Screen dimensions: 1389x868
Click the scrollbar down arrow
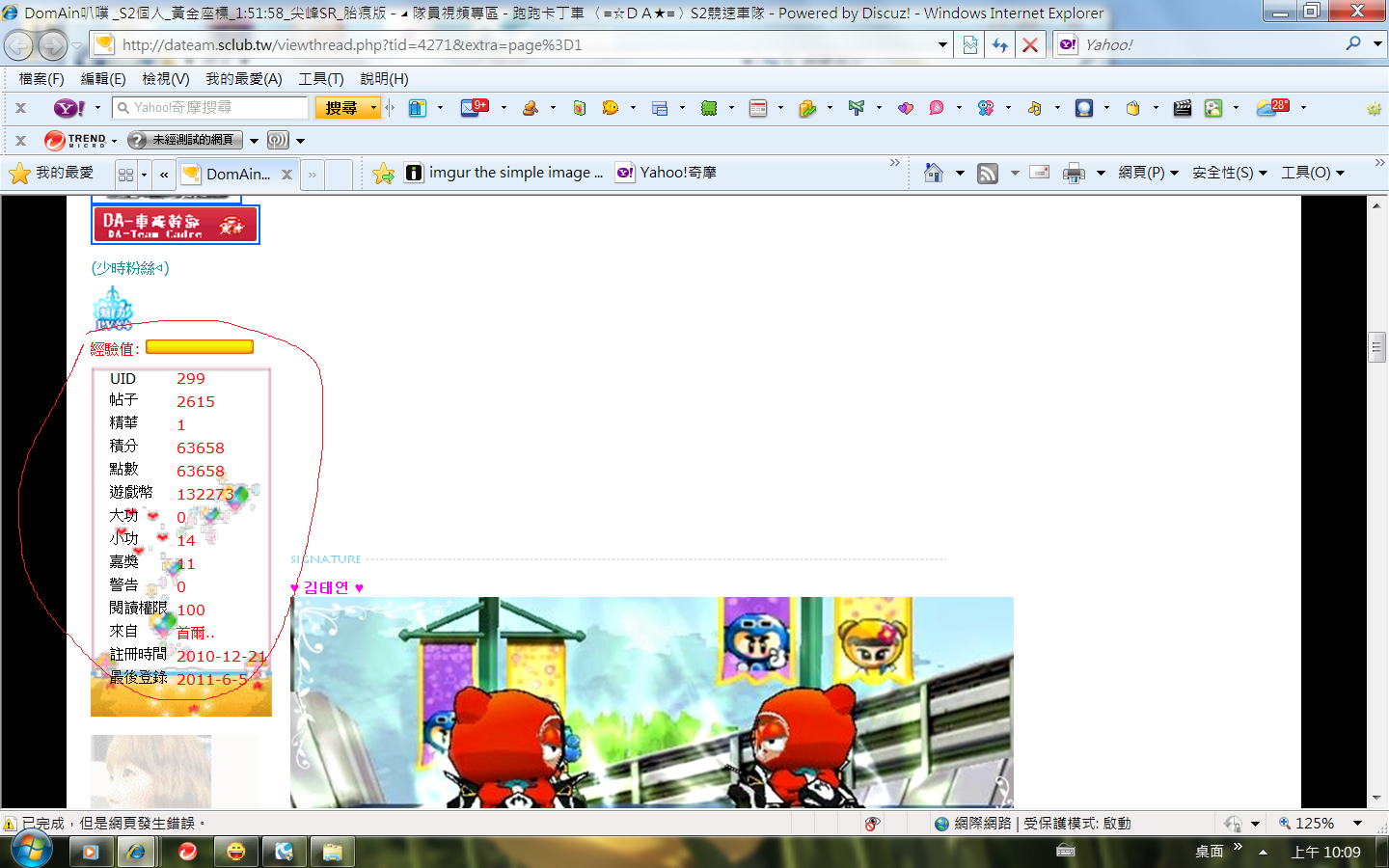point(1376,799)
